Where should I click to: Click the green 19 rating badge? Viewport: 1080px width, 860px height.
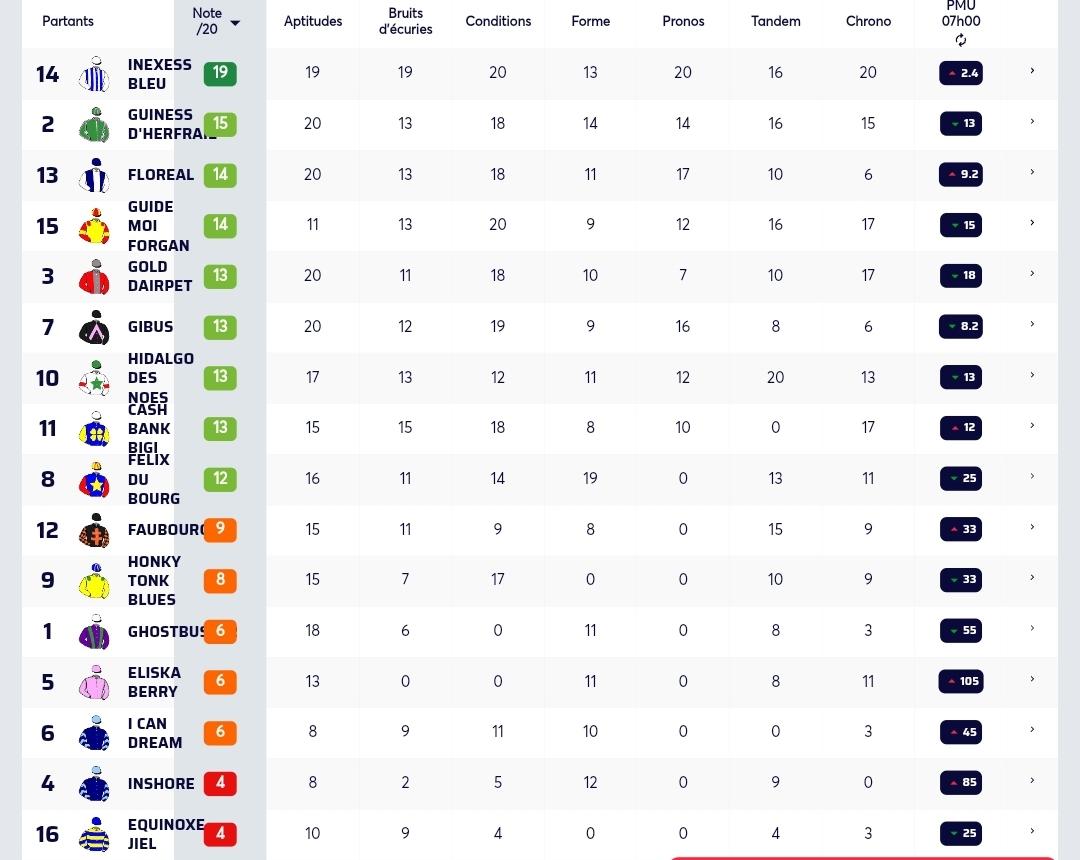[220, 73]
